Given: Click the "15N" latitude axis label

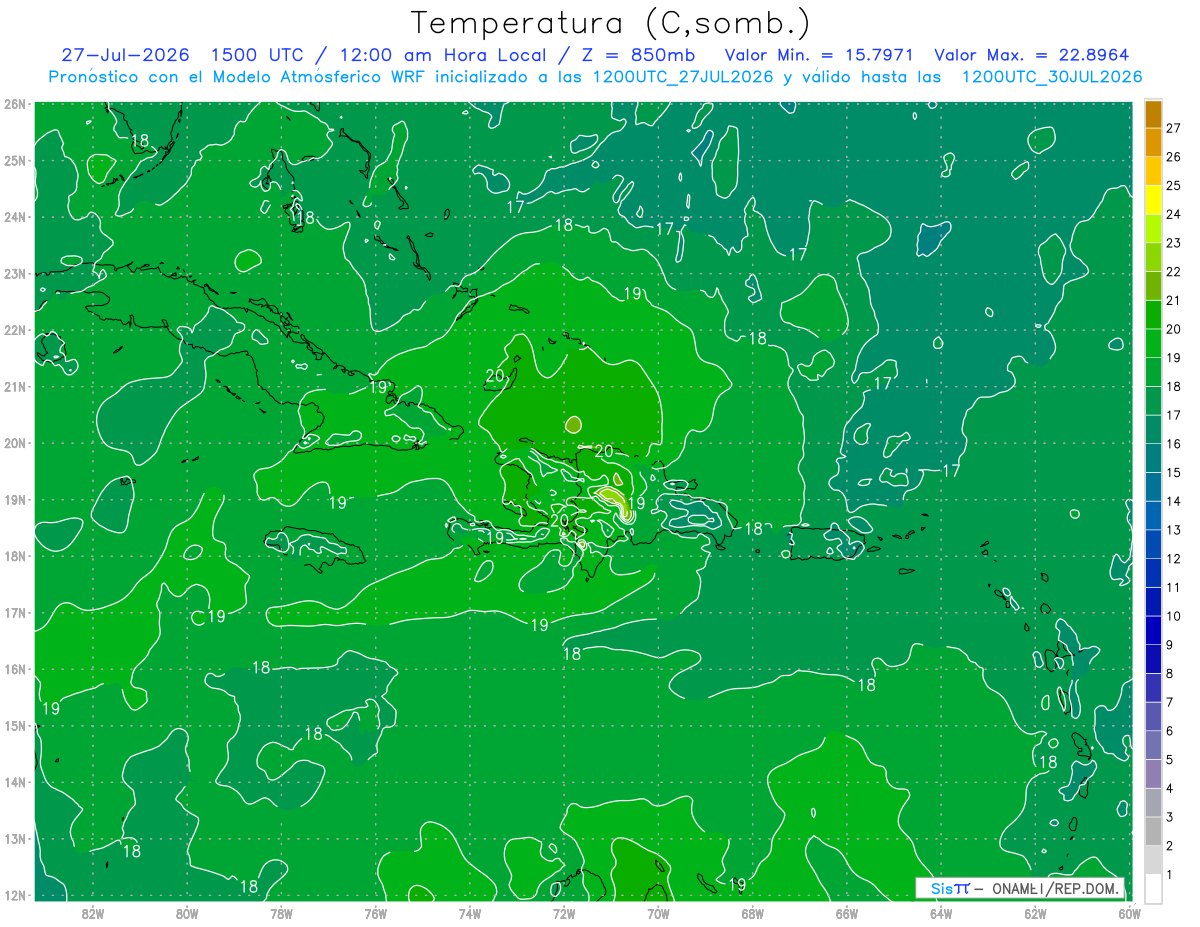Looking at the screenshot, I should (x=14, y=725).
